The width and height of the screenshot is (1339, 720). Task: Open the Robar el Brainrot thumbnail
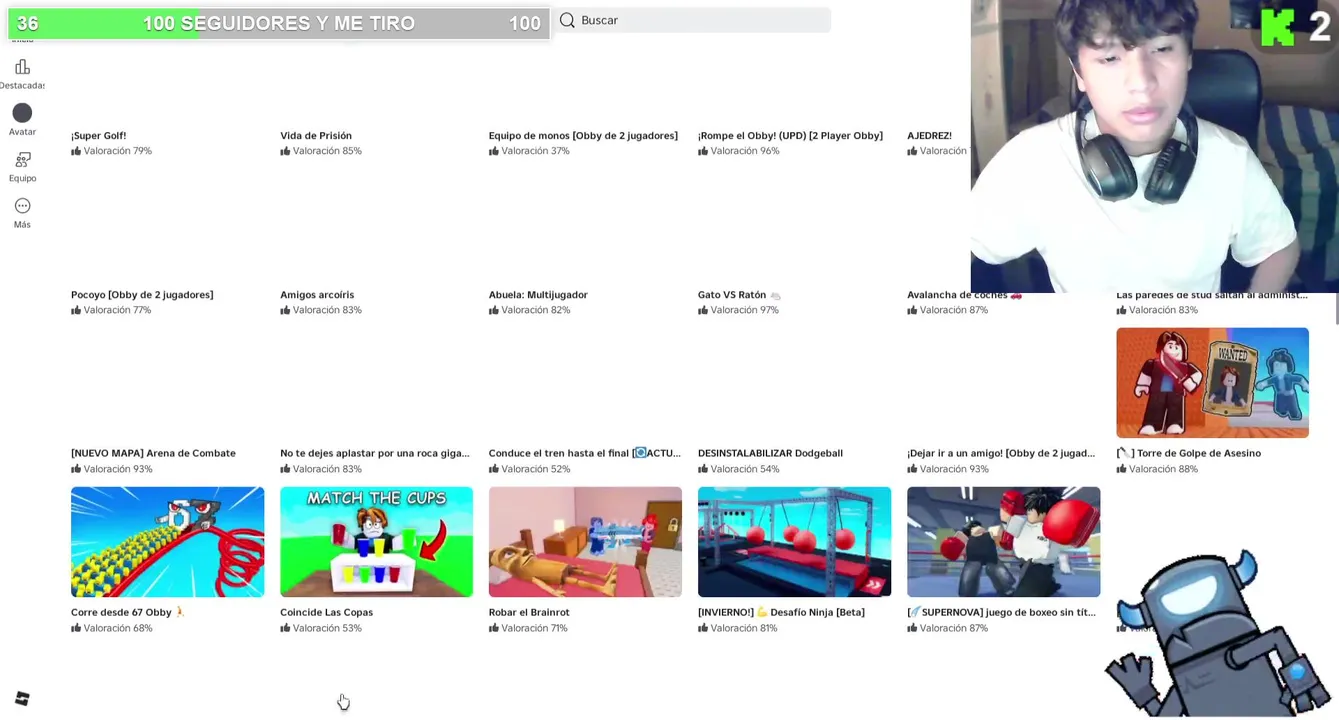(585, 542)
